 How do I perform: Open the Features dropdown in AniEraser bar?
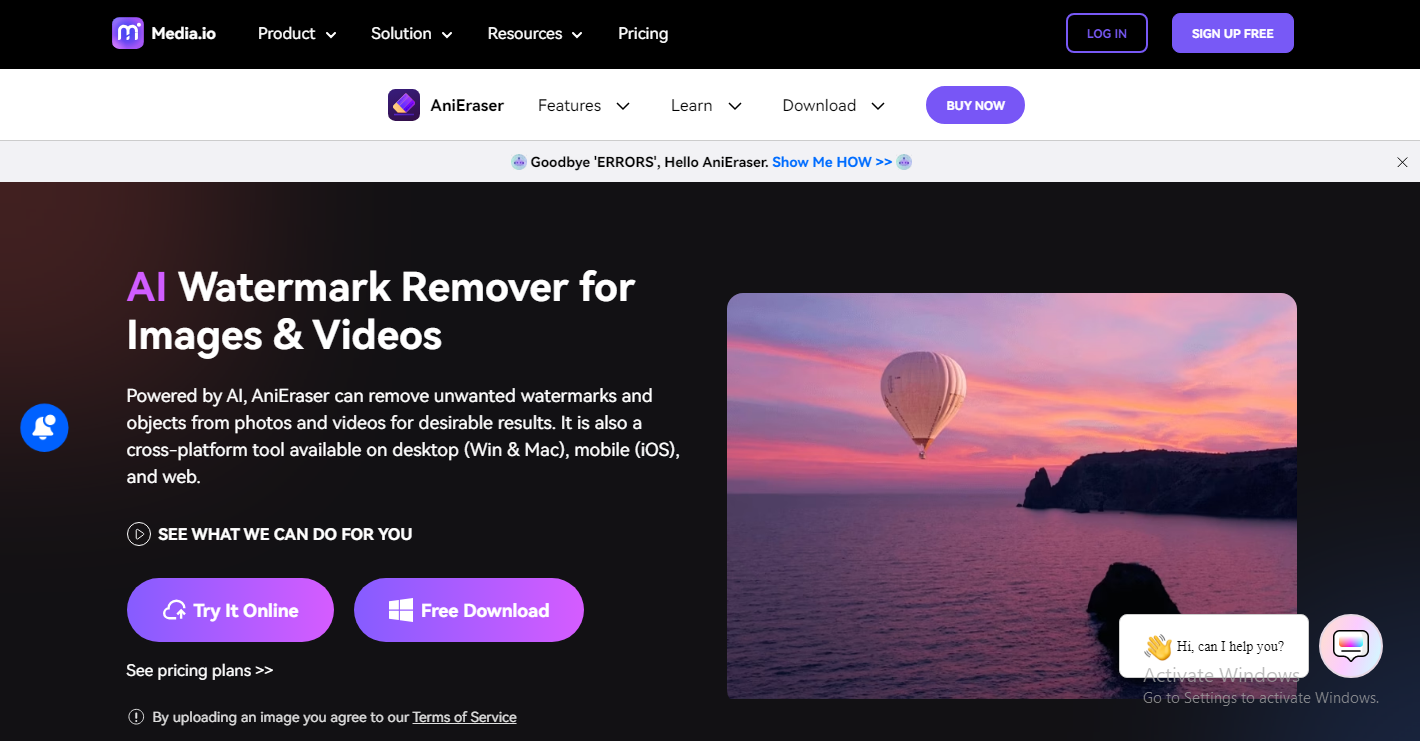(584, 105)
